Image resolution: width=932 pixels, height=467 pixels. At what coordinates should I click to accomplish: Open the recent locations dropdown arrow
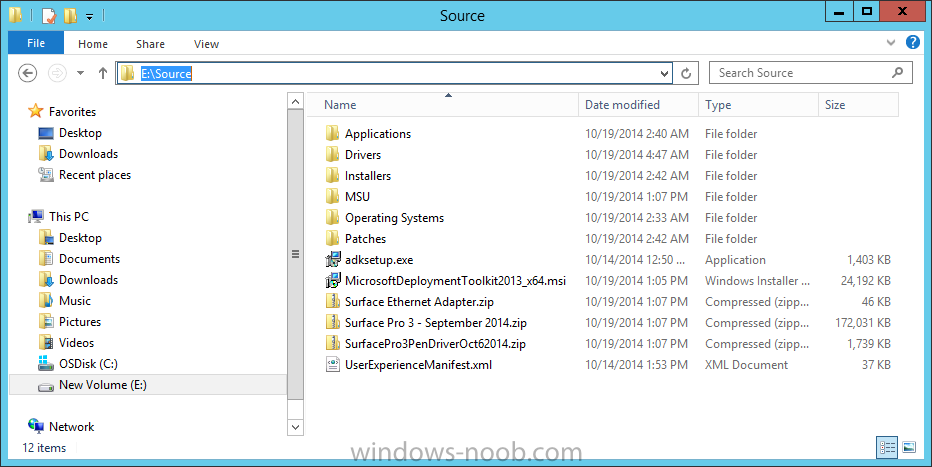tap(80, 73)
